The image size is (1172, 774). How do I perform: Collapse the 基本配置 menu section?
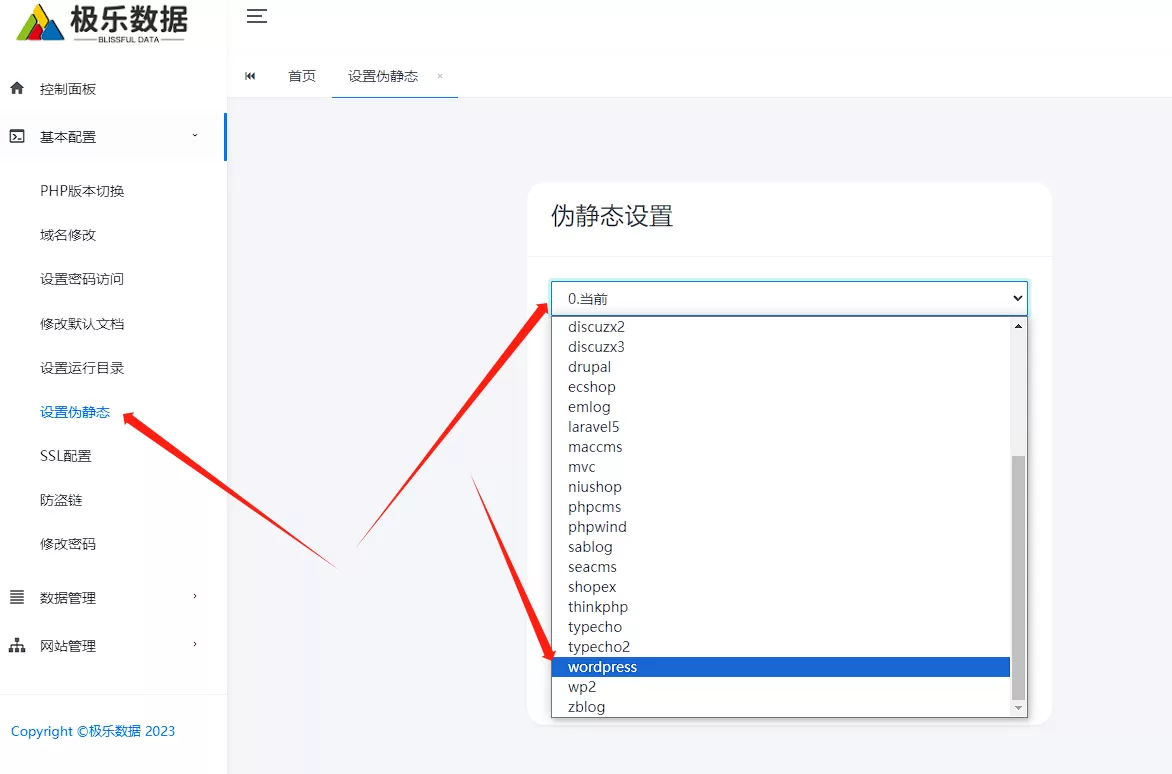pos(113,137)
